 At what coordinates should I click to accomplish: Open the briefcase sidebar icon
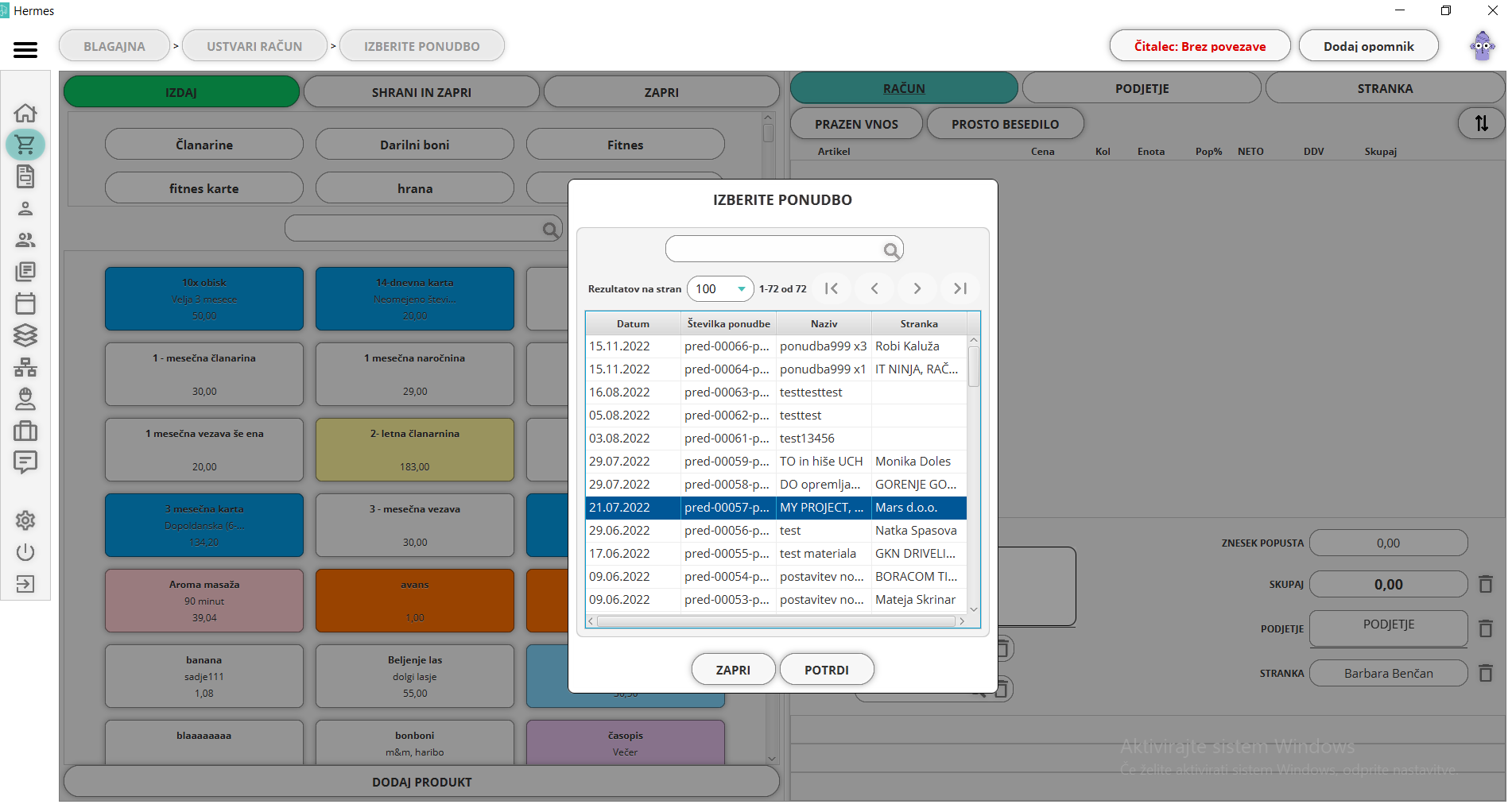coord(25,431)
